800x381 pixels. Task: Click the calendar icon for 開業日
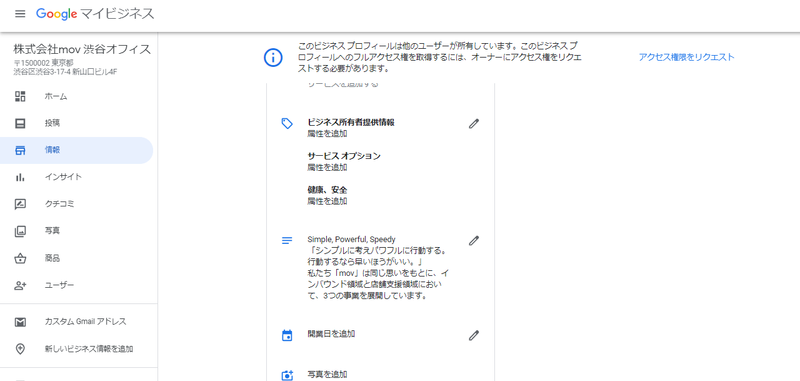(287, 336)
